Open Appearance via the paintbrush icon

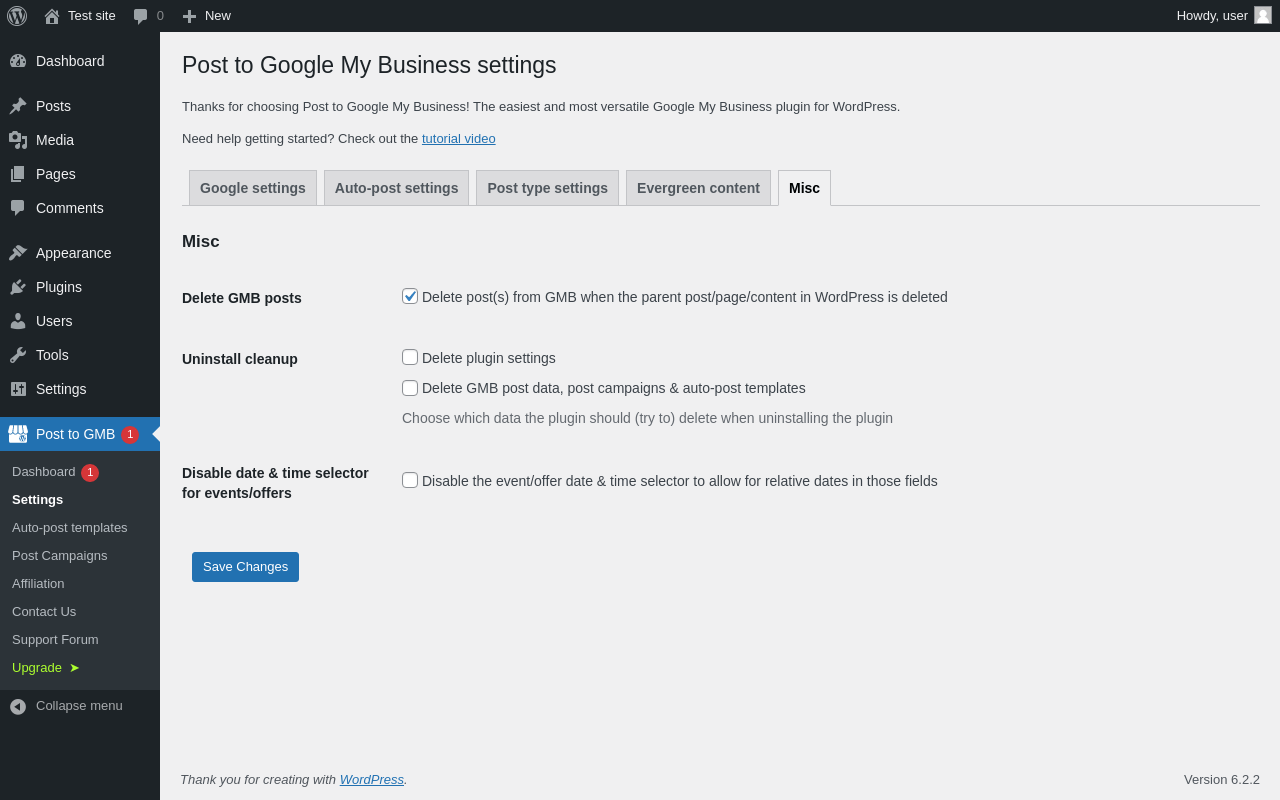(18, 253)
